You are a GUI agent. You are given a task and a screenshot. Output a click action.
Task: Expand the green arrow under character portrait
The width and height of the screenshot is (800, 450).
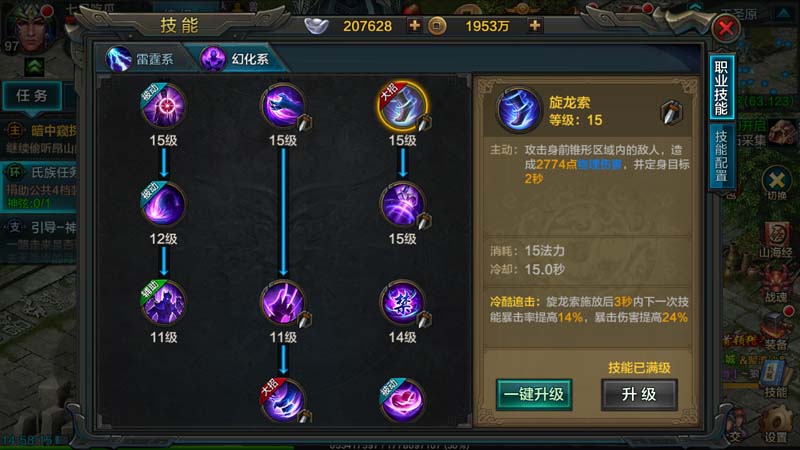(x=35, y=66)
